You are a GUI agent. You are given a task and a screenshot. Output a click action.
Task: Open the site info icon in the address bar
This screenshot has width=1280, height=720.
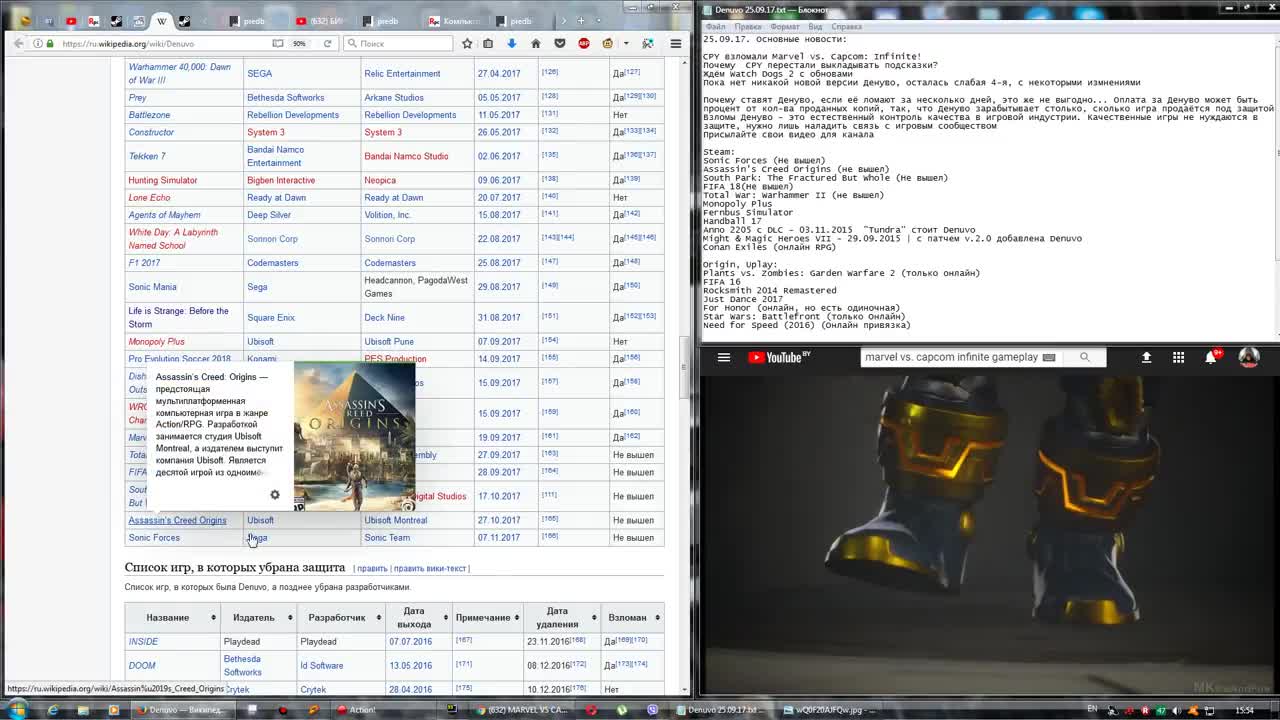(x=37, y=44)
